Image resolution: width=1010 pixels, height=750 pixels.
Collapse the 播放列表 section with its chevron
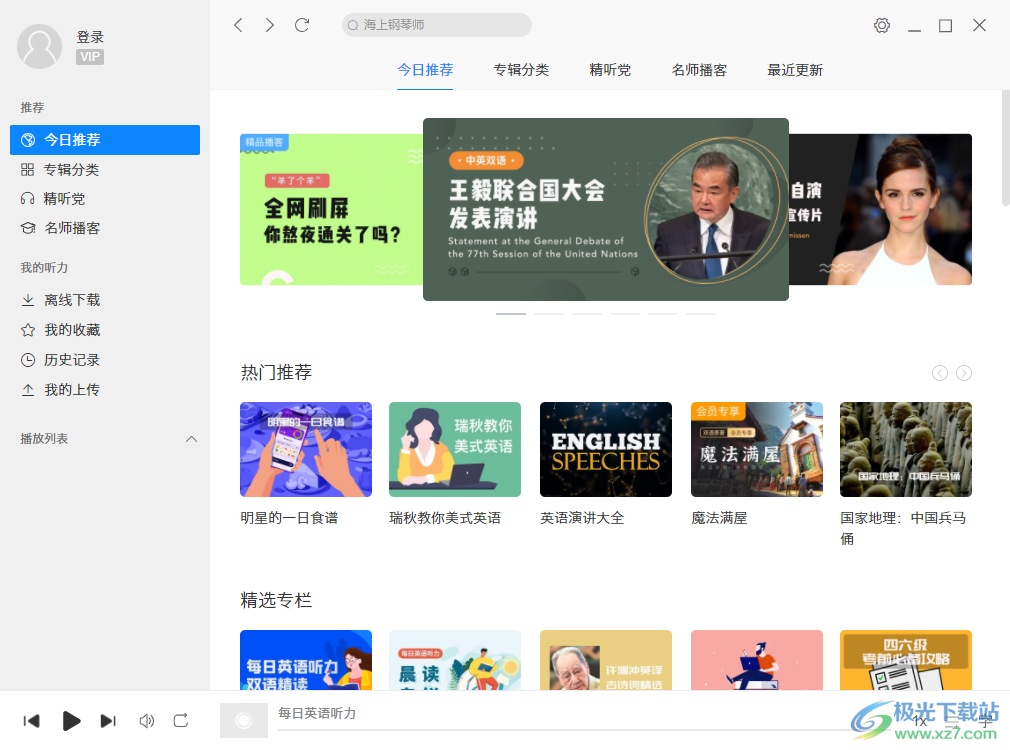[x=191, y=438]
